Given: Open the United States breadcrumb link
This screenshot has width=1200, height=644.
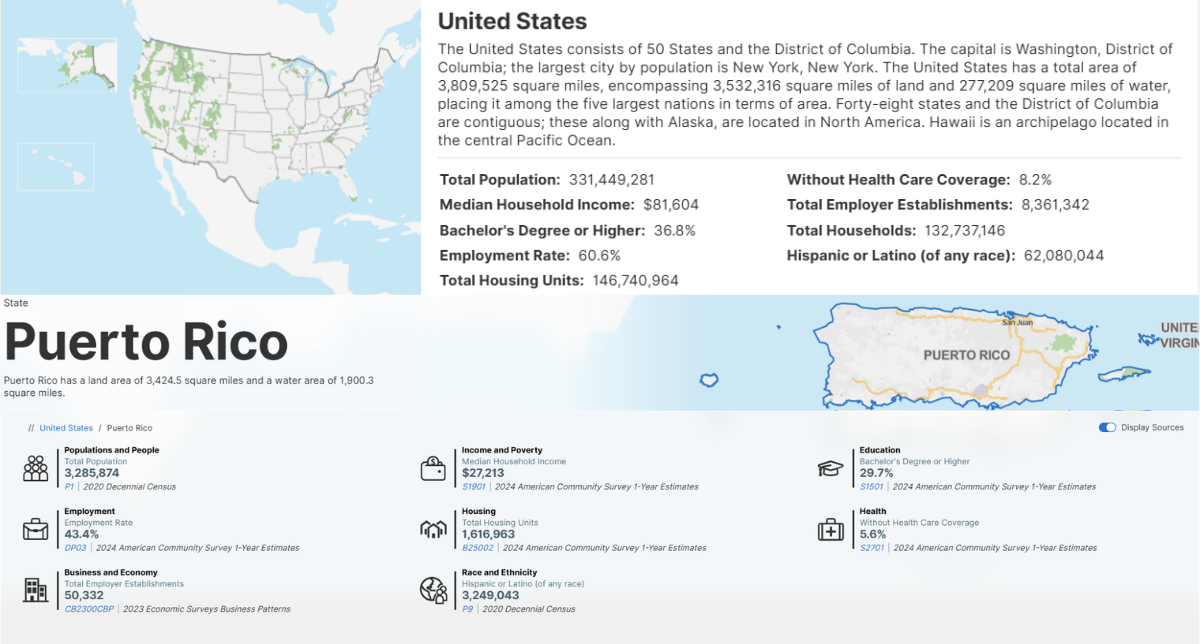Looking at the screenshot, I should (66, 428).
